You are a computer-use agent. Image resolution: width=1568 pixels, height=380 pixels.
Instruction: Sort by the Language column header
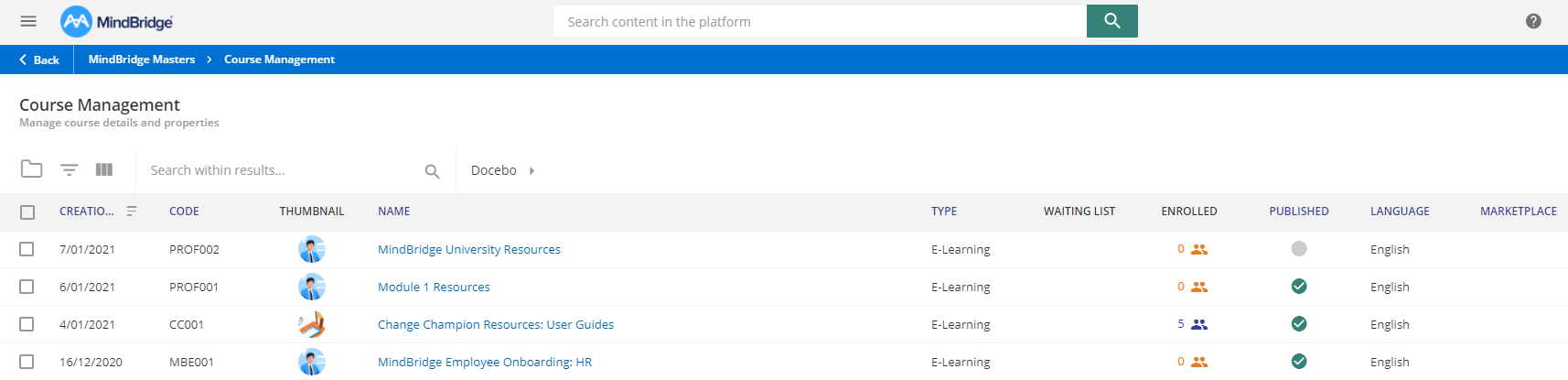[x=1400, y=211]
